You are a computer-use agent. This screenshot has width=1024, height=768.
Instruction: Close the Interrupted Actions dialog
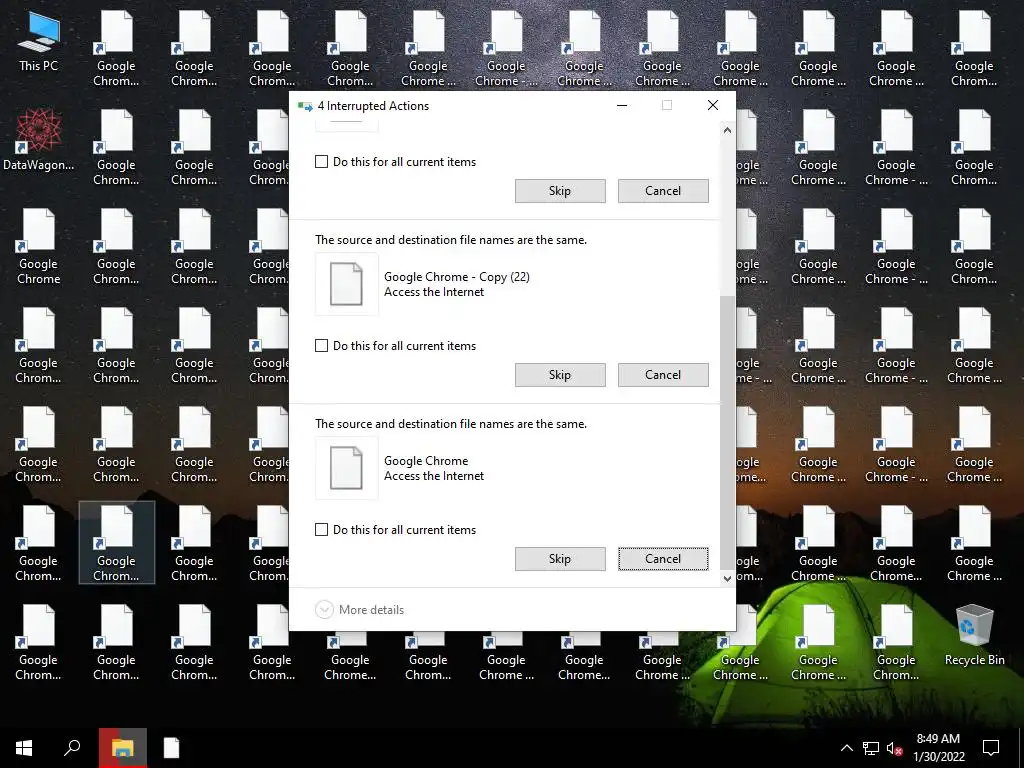[x=712, y=106]
